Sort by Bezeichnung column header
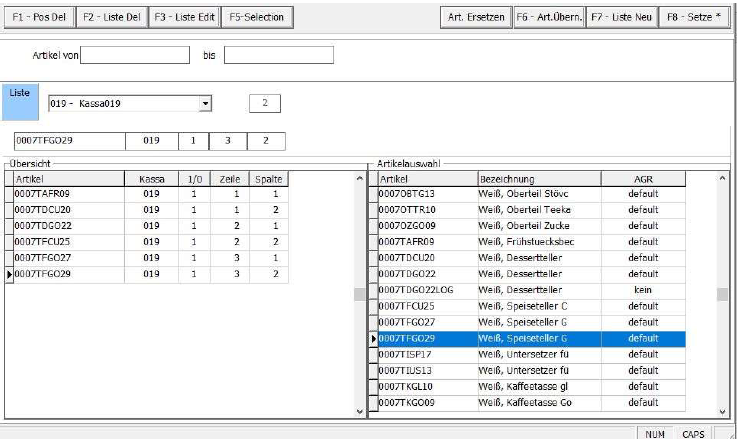 click(539, 178)
